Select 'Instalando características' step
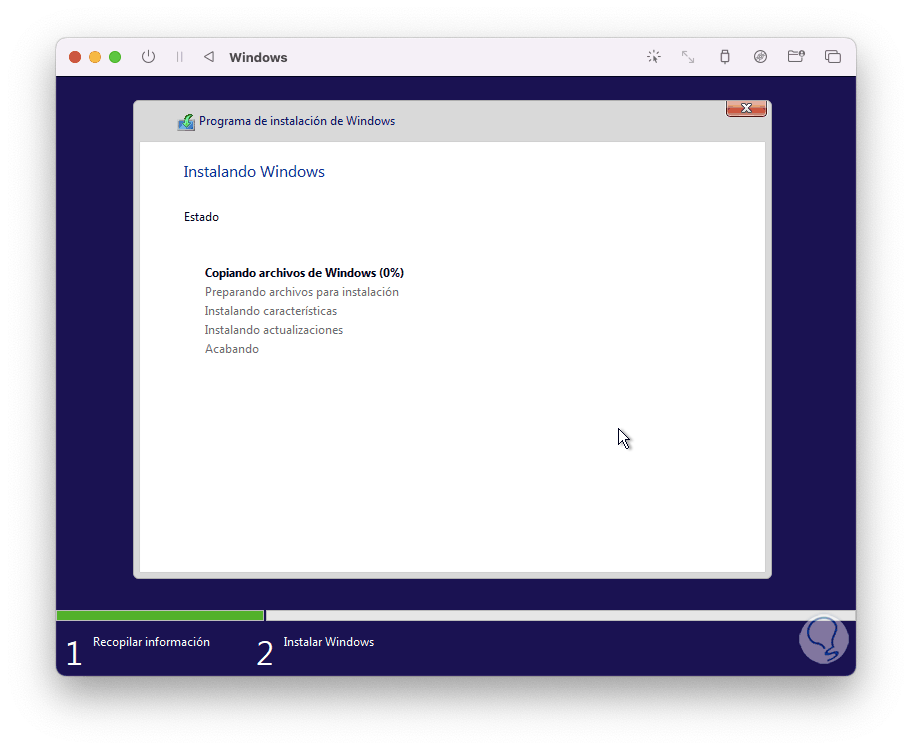The width and height of the screenshot is (912, 750). point(271,311)
